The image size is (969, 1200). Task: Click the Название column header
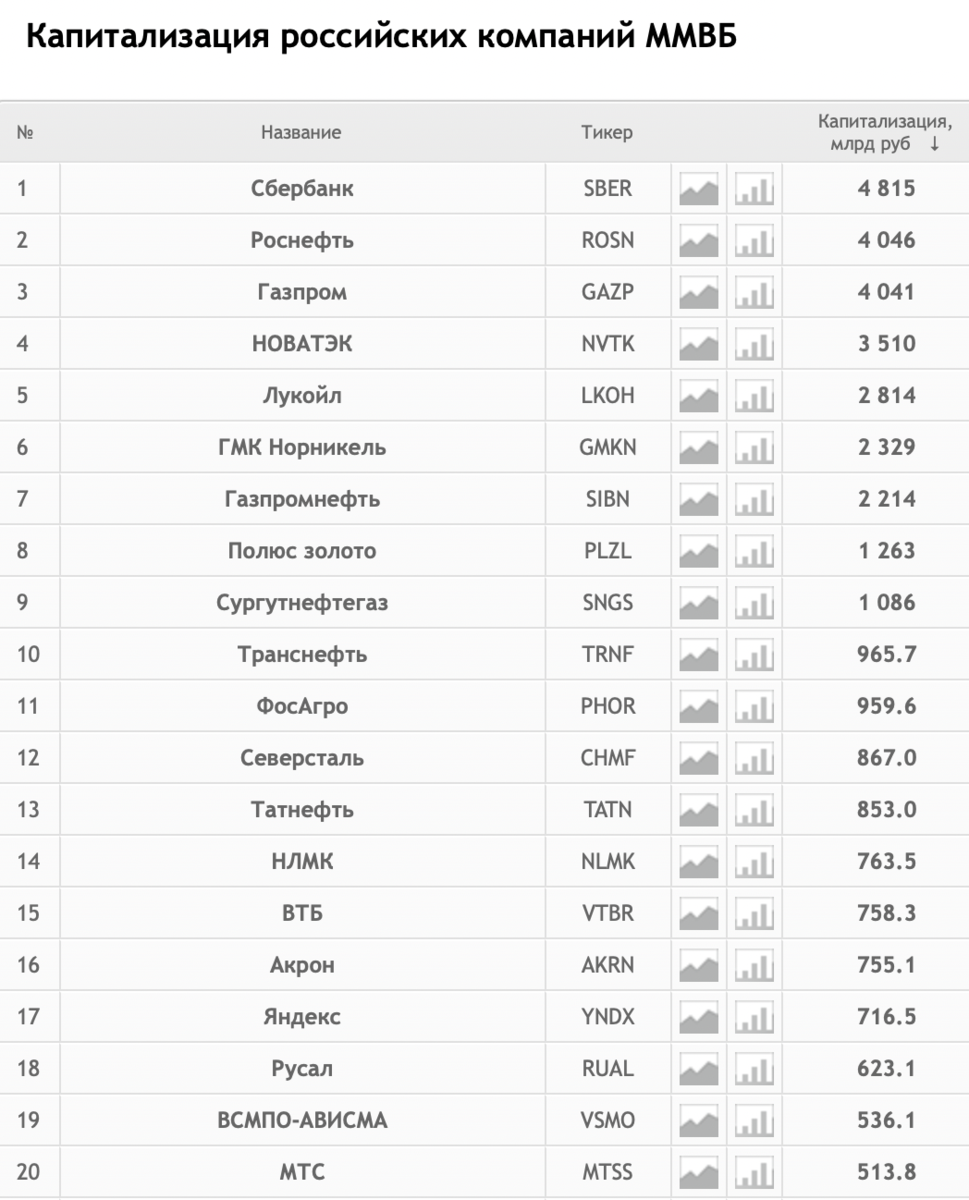pos(301,133)
